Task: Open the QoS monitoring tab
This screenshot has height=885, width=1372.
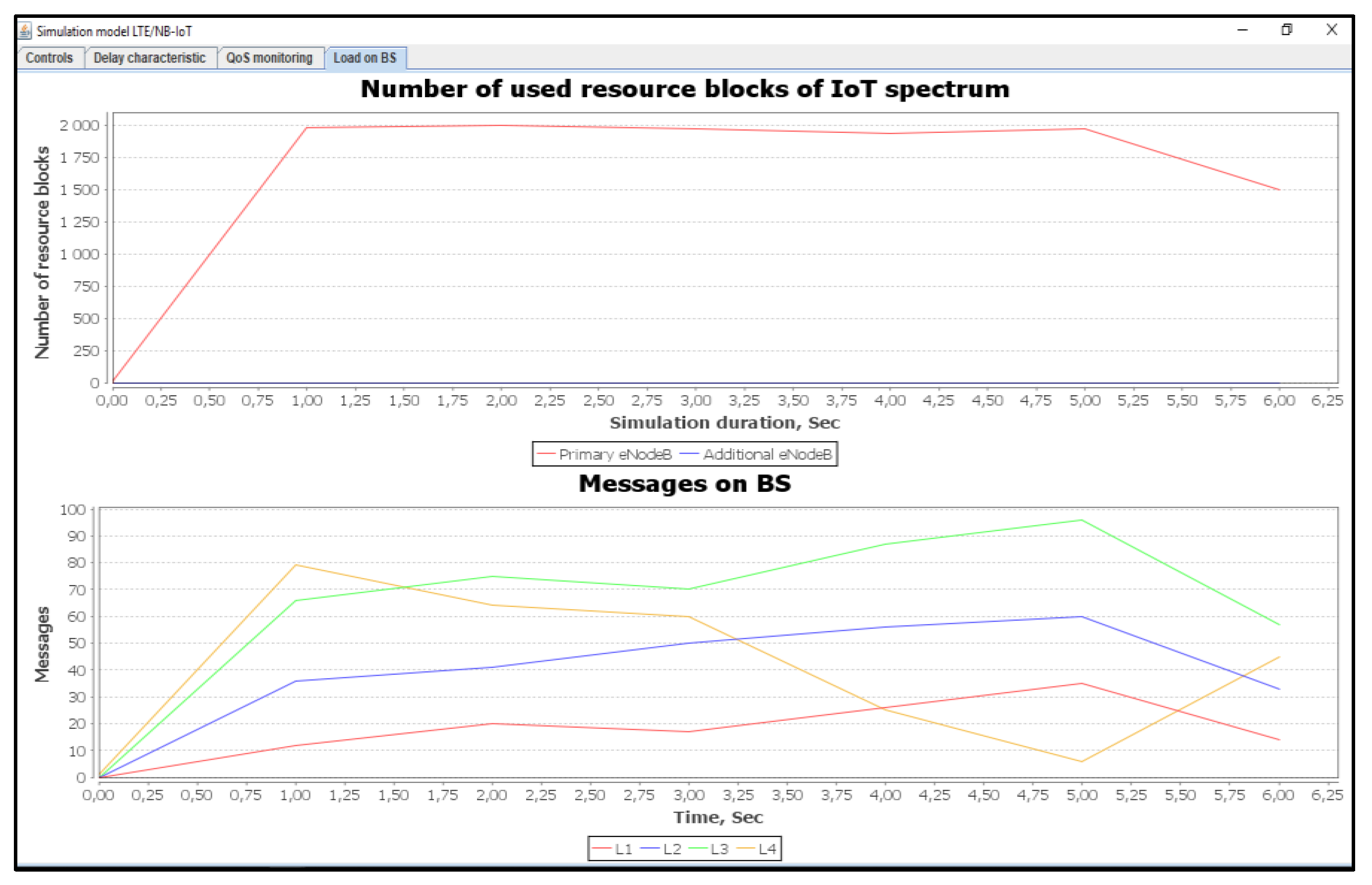Action: pos(269,58)
